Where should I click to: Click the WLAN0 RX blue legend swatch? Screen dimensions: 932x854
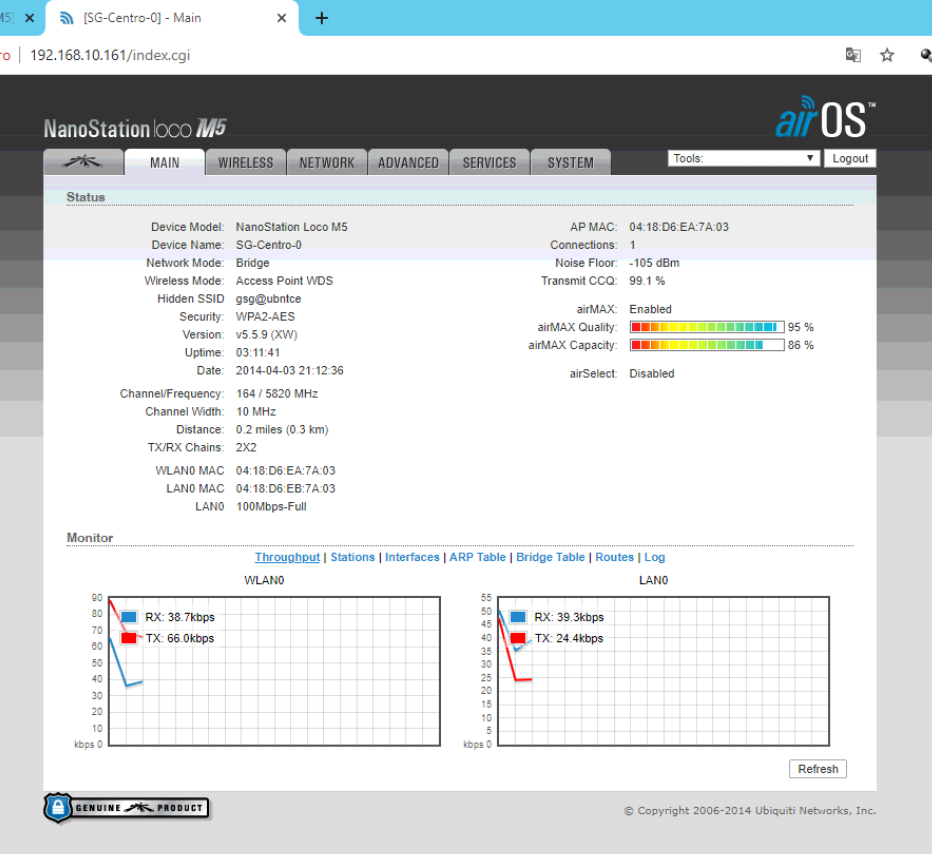click(x=128, y=617)
